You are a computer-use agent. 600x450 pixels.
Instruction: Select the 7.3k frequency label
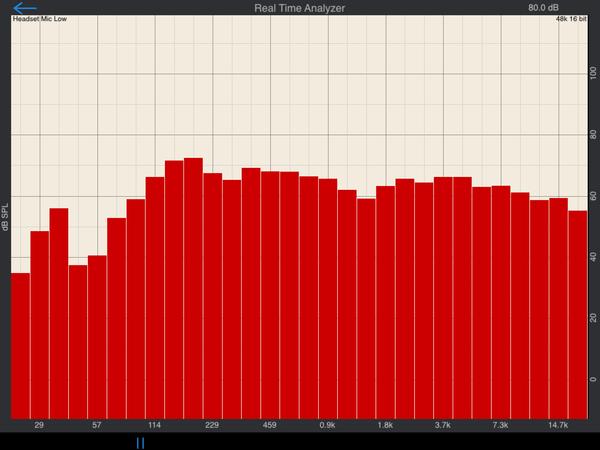coord(501,425)
